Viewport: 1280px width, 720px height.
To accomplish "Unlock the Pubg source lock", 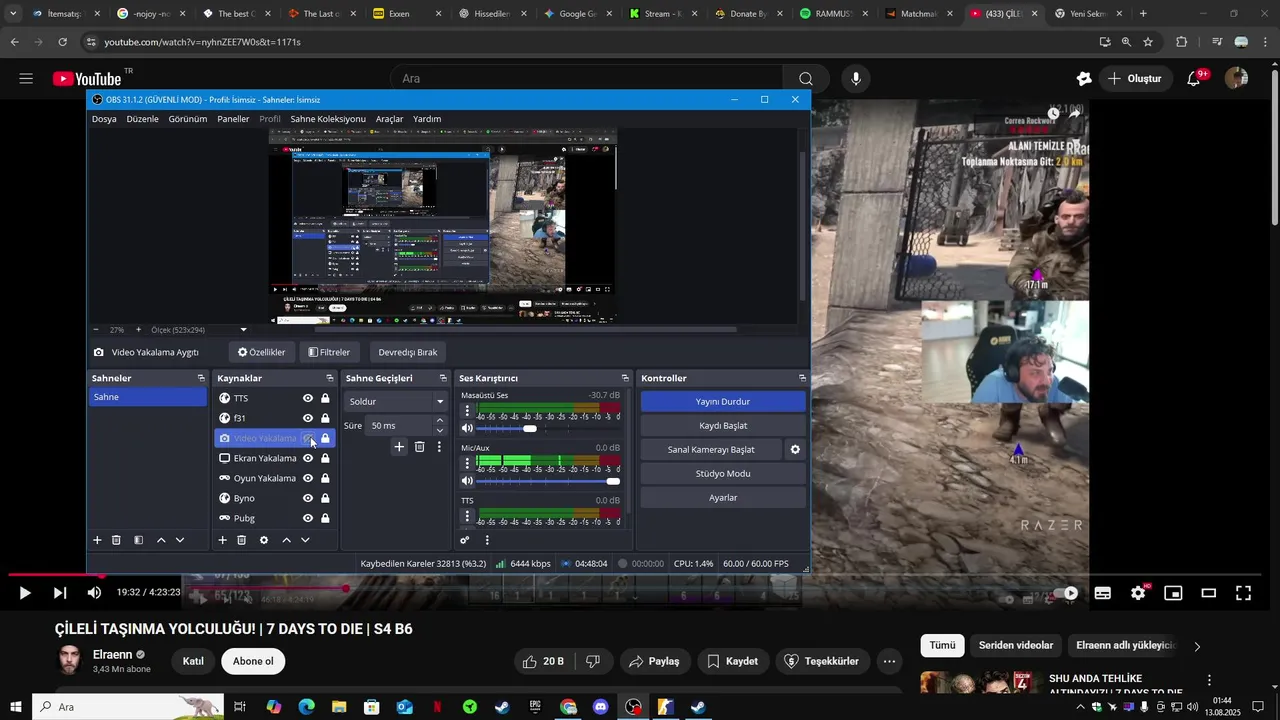I will coord(325,518).
